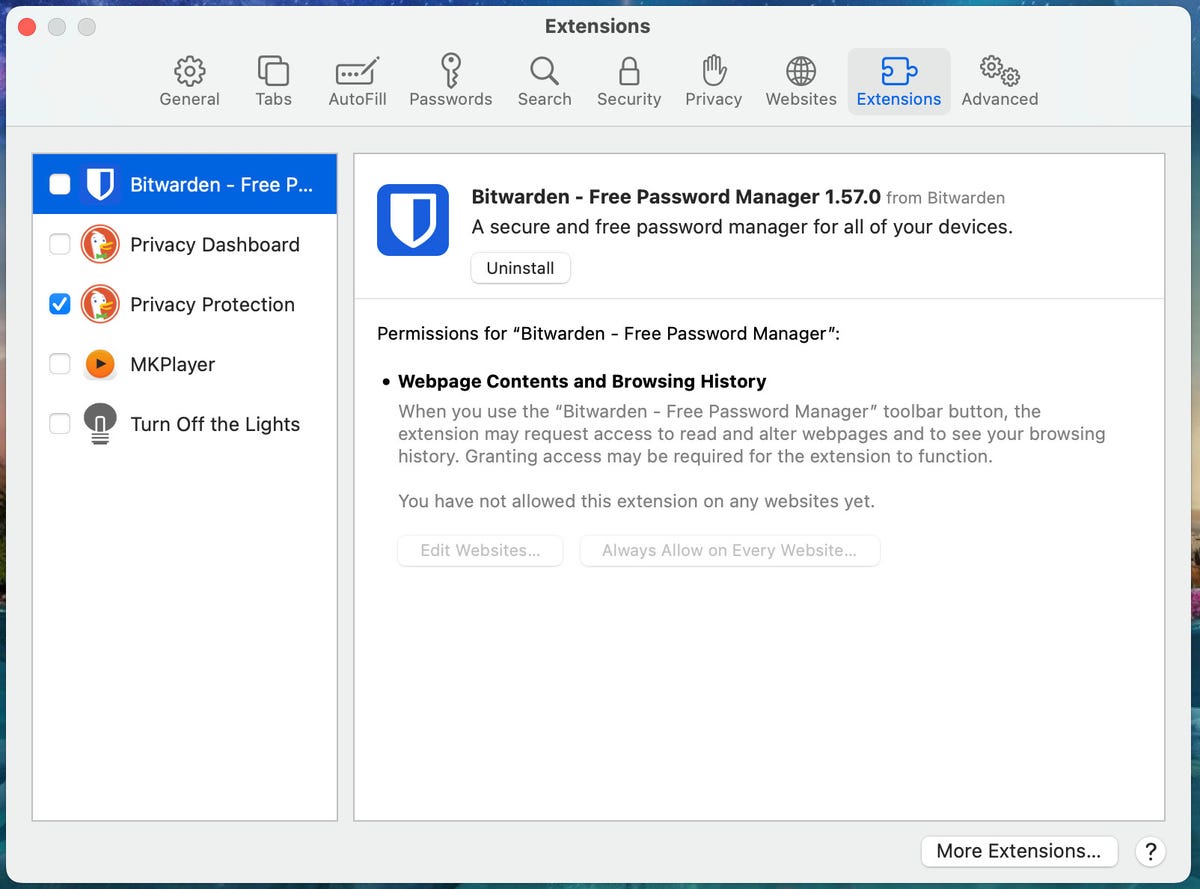The height and width of the screenshot is (889, 1200).
Task: Open help with the question mark button
Action: (x=1150, y=851)
